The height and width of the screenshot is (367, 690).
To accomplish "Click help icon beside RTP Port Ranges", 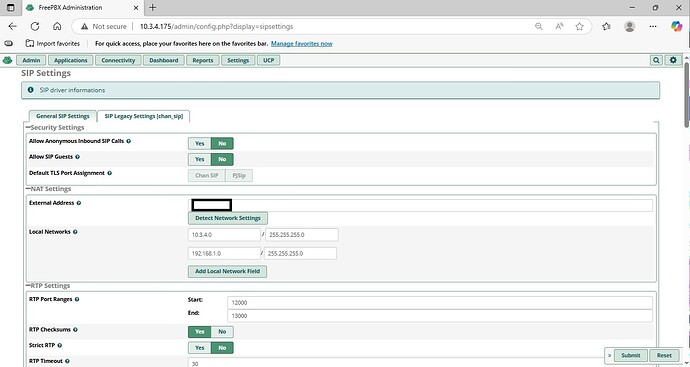I will pos(77,300).
